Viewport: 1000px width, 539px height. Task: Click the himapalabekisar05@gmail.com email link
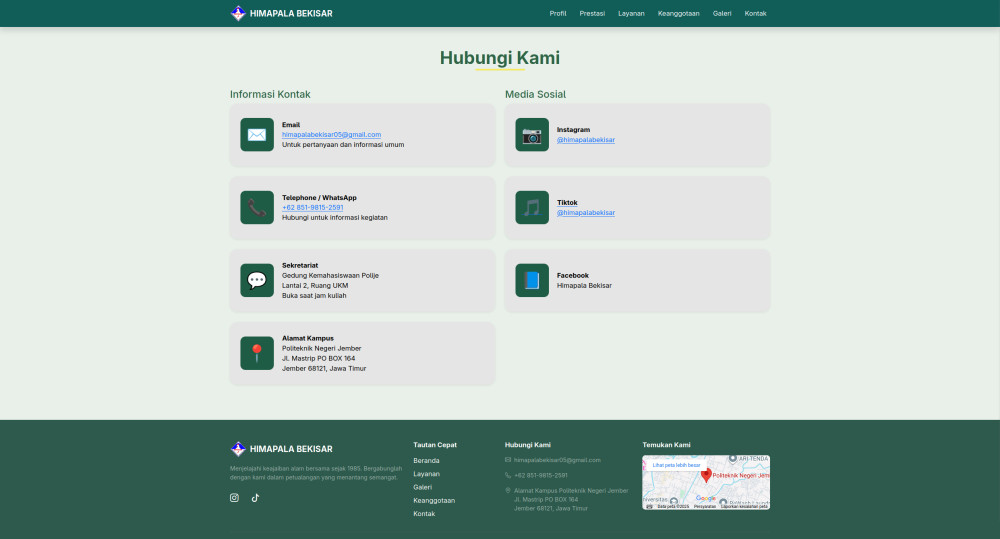[331, 134]
